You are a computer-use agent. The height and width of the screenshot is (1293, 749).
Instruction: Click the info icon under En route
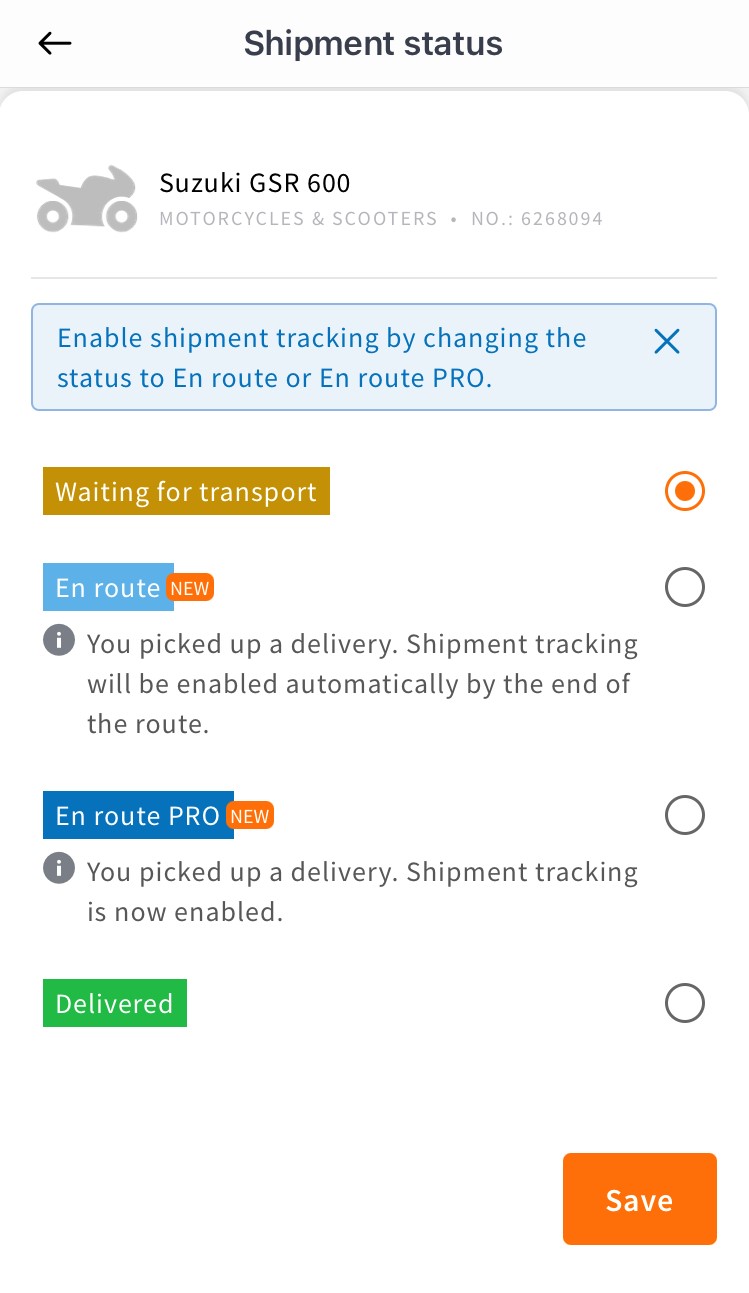pyautogui.click(x=59, y=640)
